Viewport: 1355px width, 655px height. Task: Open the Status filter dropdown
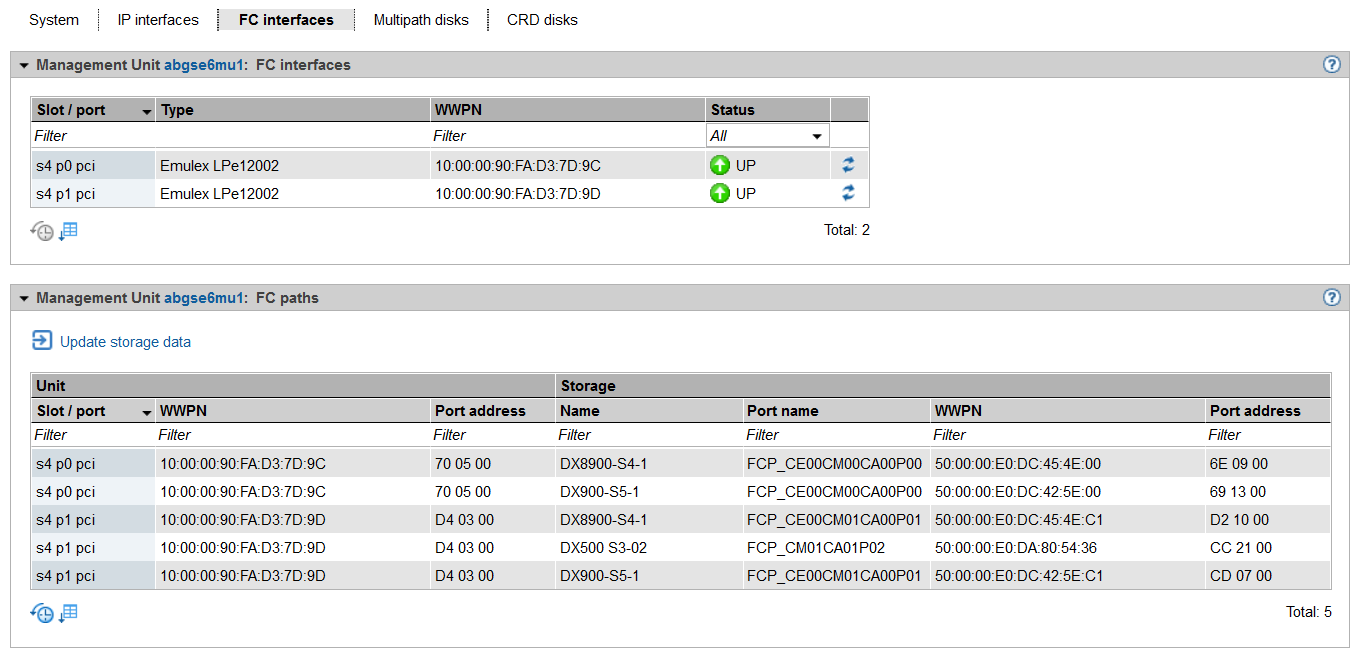pyautogui.click(x=767, y=136)
